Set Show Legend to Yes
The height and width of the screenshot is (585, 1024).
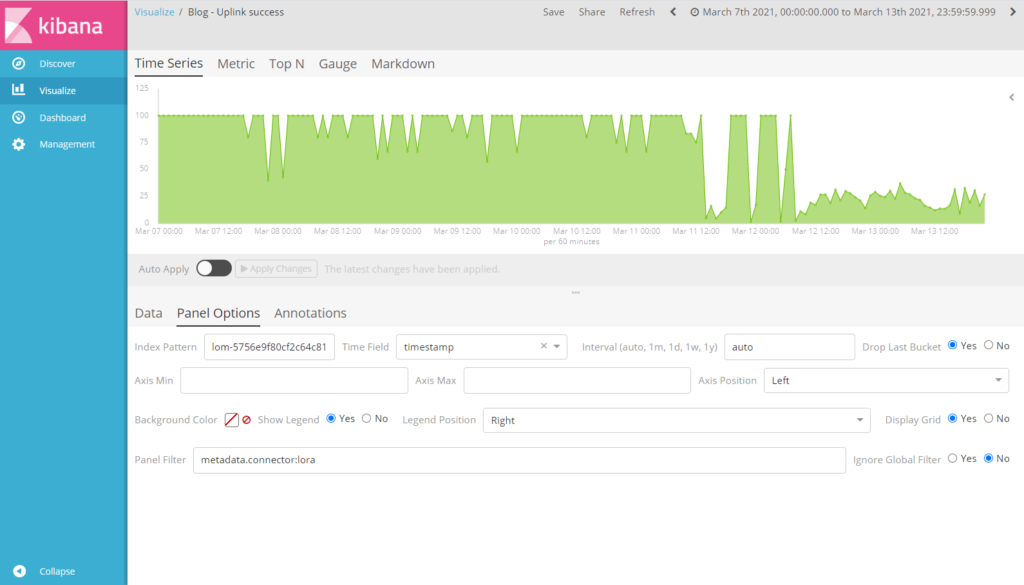[x=331, y=419]
